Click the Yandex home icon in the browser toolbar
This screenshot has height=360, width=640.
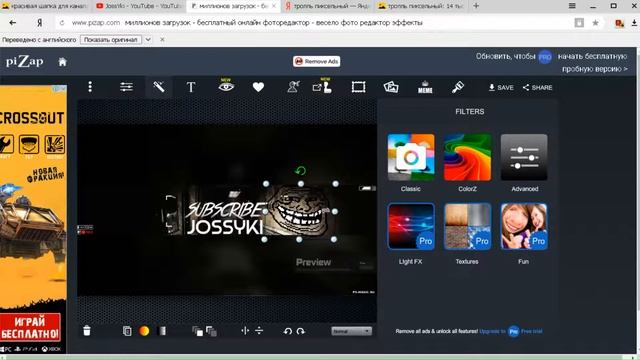click(40, 23)
